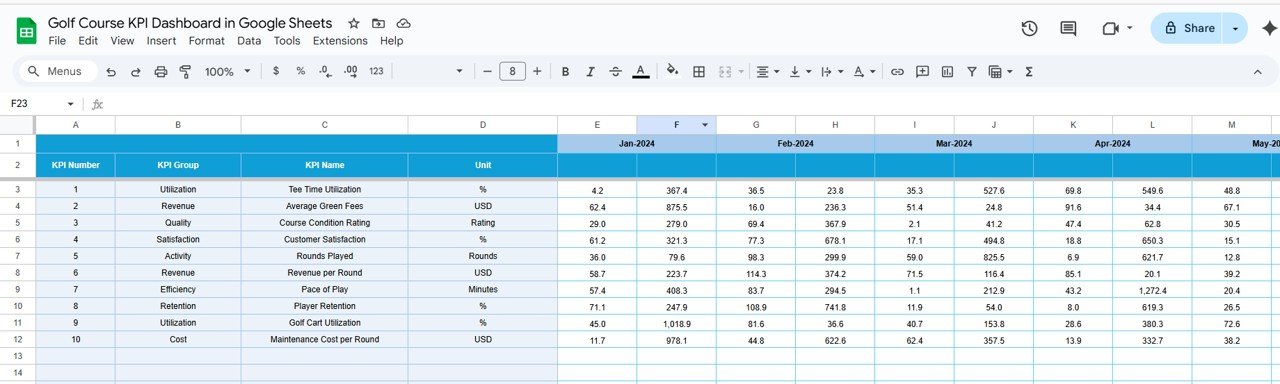The image size is (1280, 384).
Task: Open the fill color bucket
Action: click(672, 72)
